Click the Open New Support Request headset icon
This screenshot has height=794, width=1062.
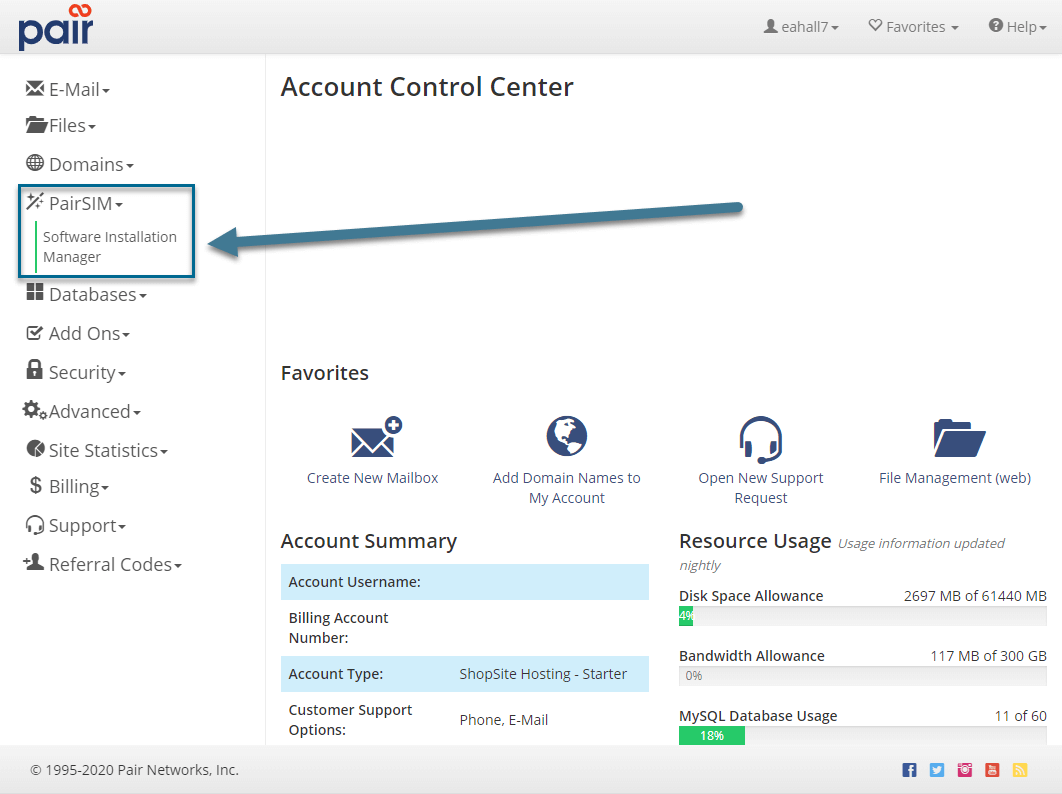[x=760, y=438]
